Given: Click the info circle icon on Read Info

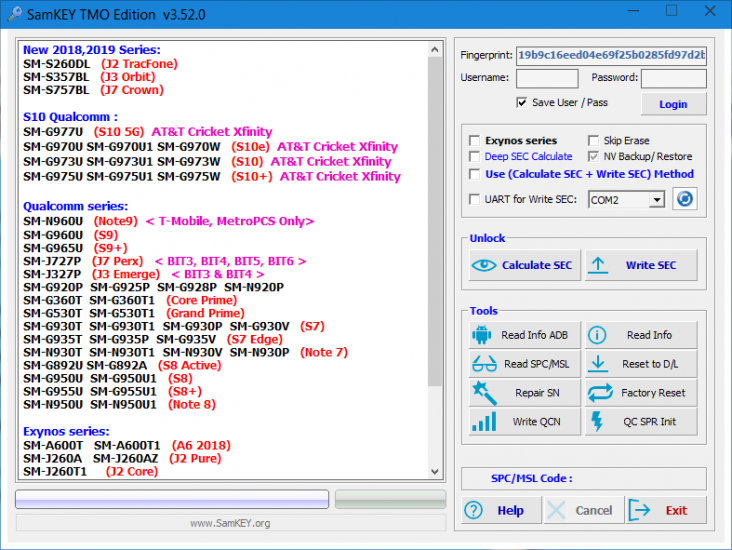Looking at the screenshot, I should click(597, 335).
